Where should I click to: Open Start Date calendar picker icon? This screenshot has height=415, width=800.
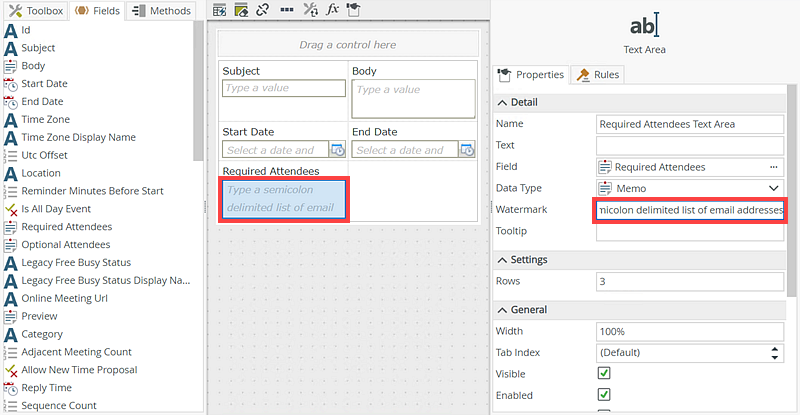click(x=337, y=150)
